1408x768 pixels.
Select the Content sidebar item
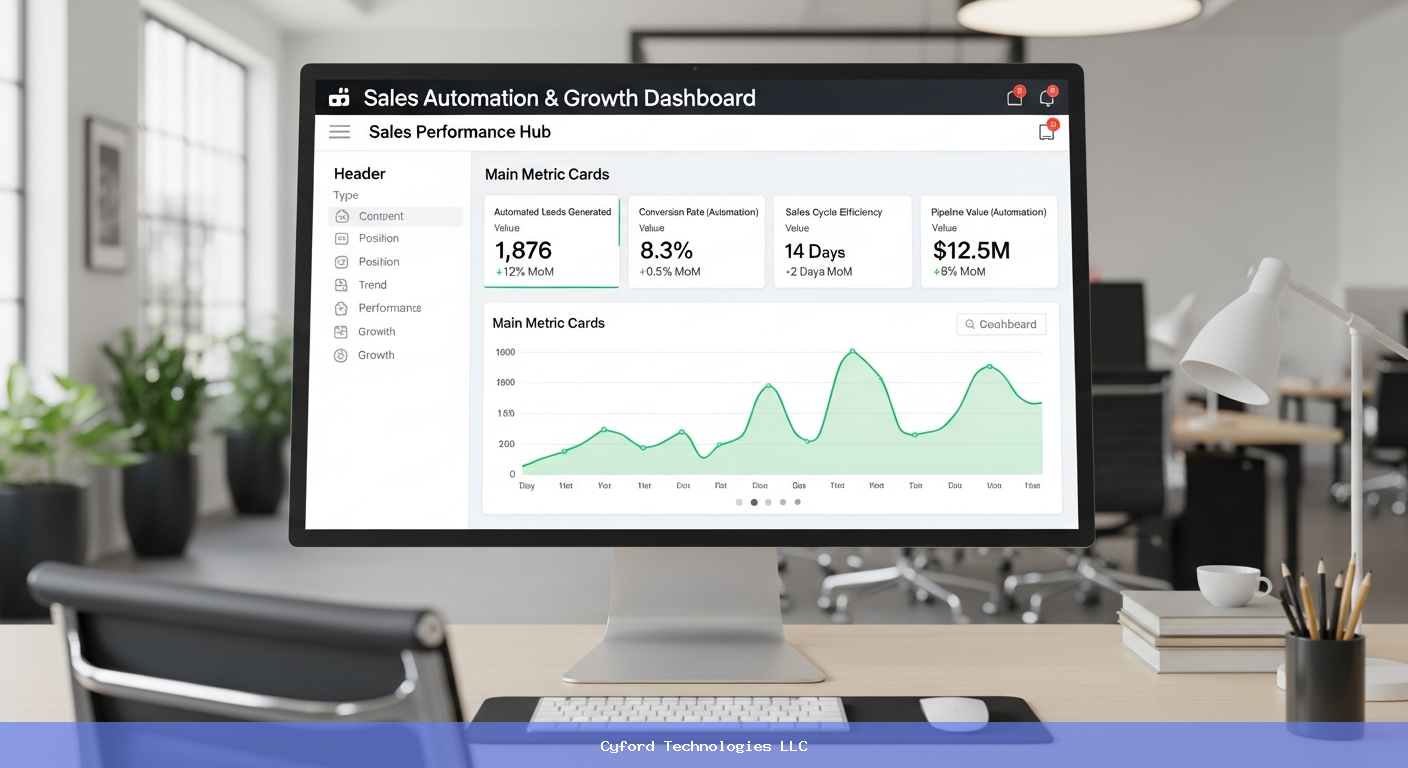tap(396, 216)
